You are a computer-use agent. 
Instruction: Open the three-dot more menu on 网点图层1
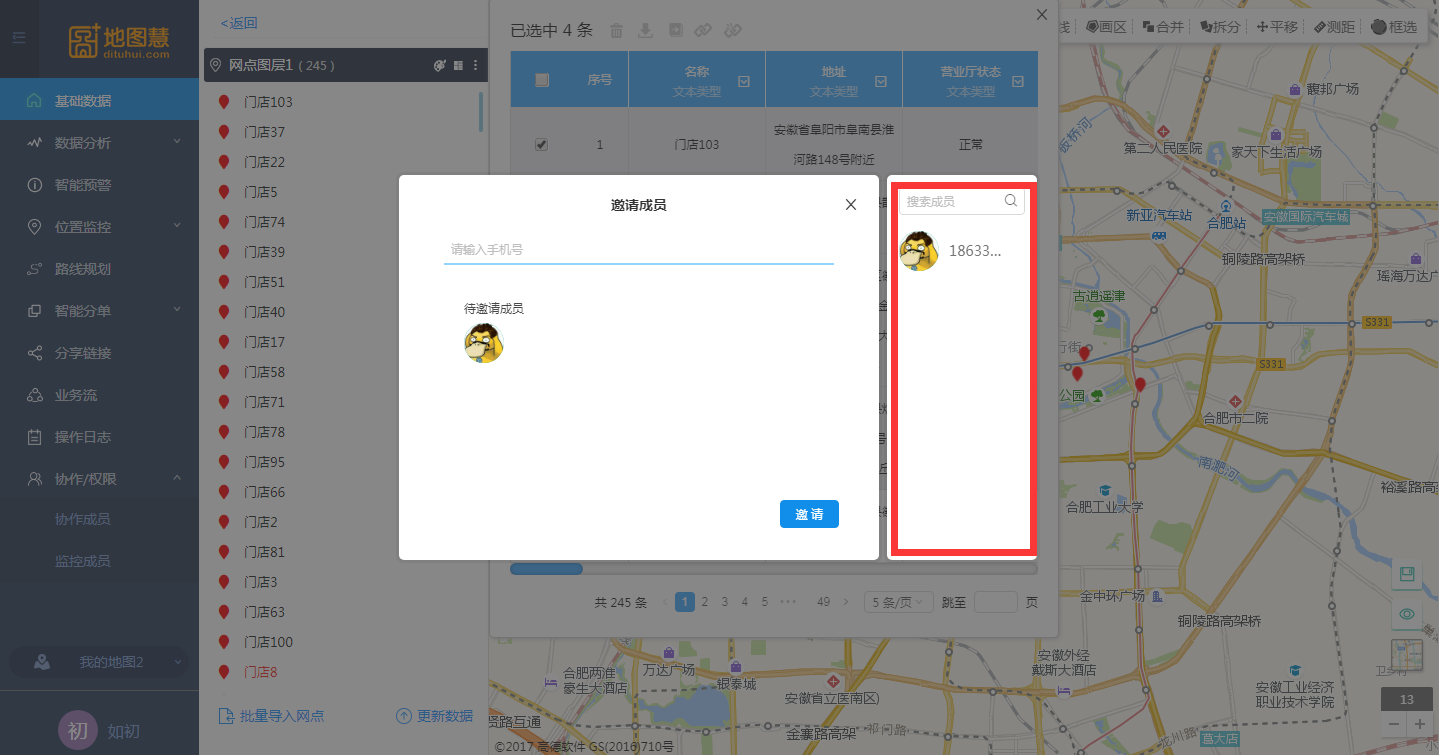click(476, 65)
